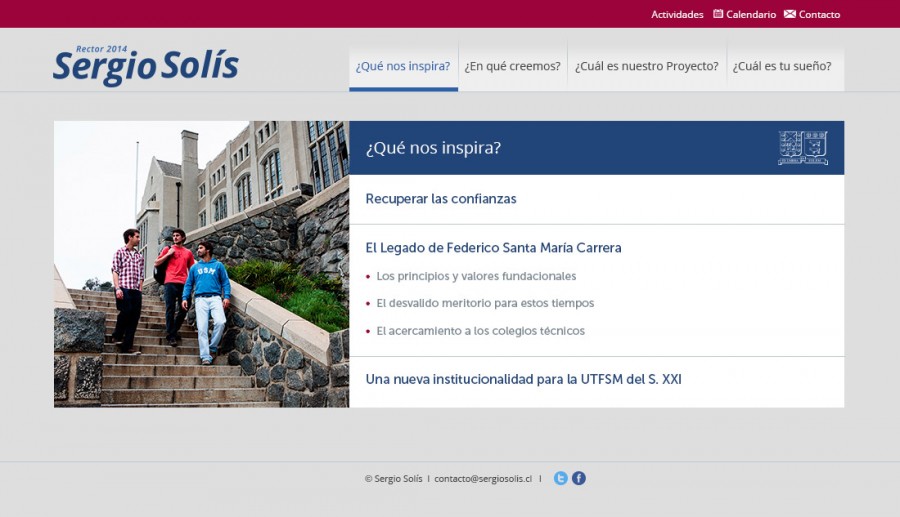Click the contacto@sergiosolis.cl email link
The height and width of the screenshot is (517, 900).
[x=483, y=479]
